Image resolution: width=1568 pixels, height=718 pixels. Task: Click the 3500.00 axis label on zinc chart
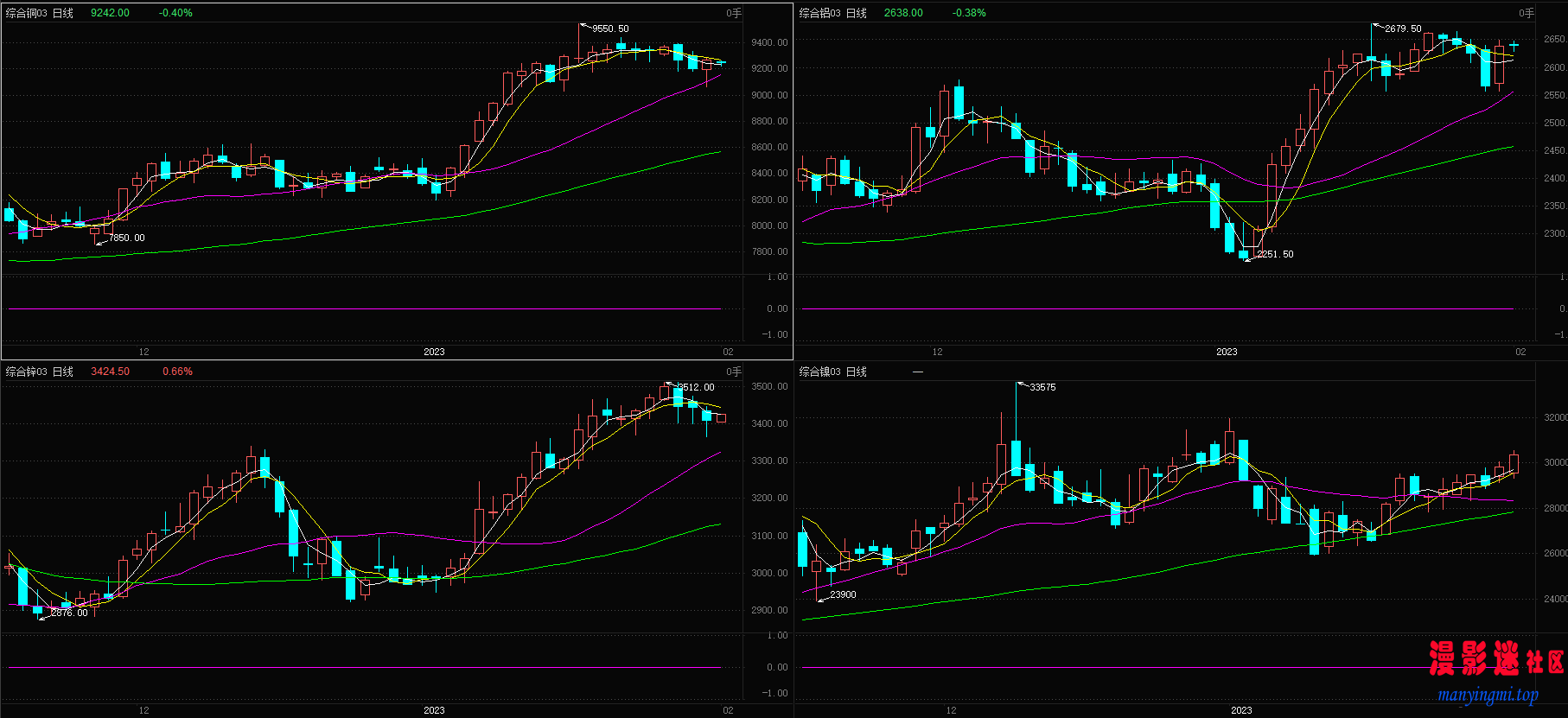coord(769,386)
